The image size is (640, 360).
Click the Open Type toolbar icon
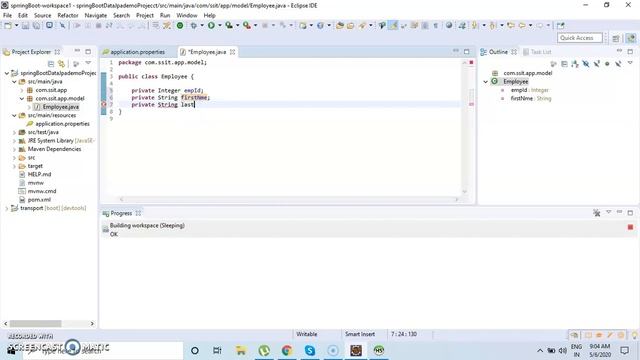[340, 25]
